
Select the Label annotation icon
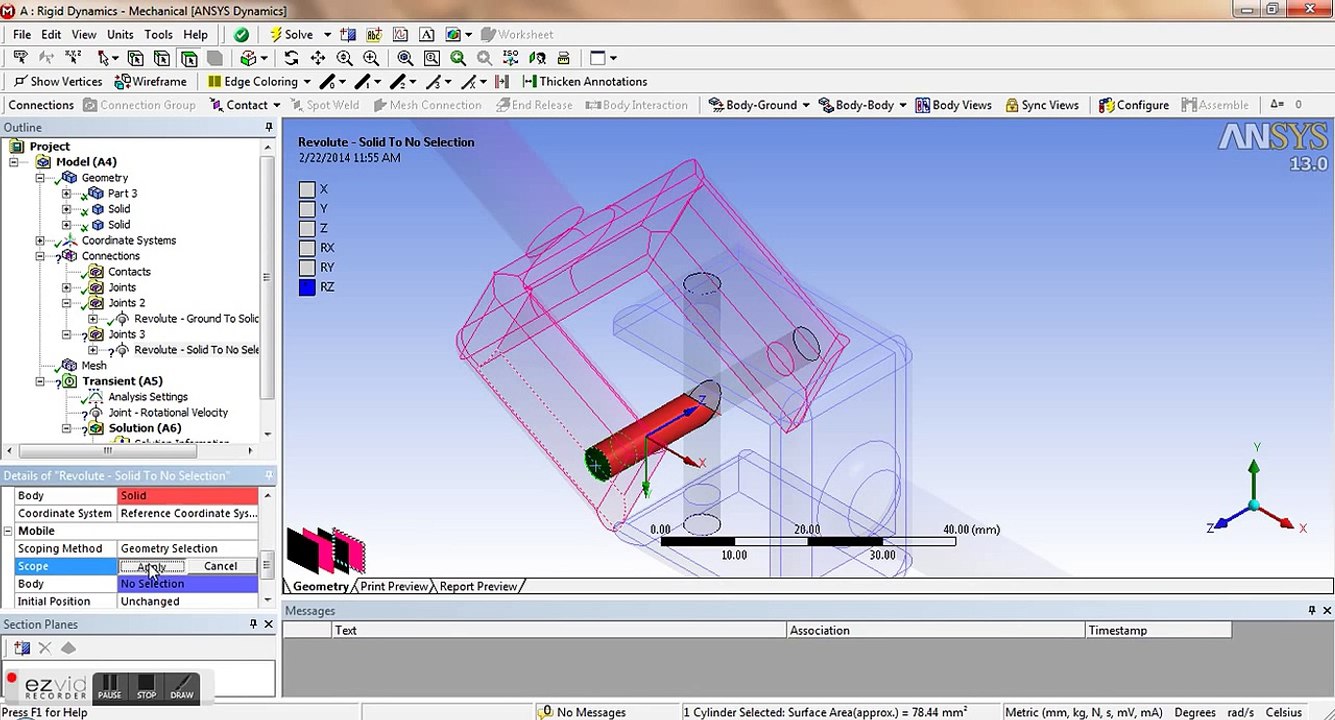19,58
